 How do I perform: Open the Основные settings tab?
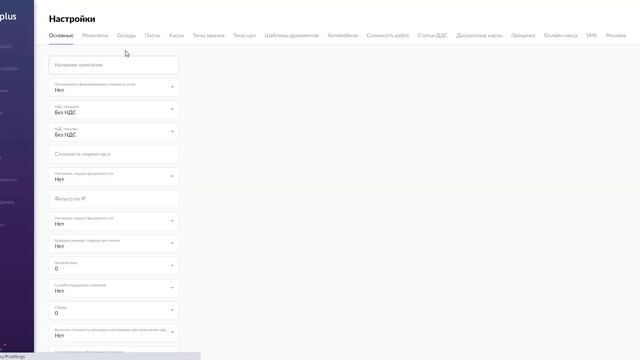(61, 36)
